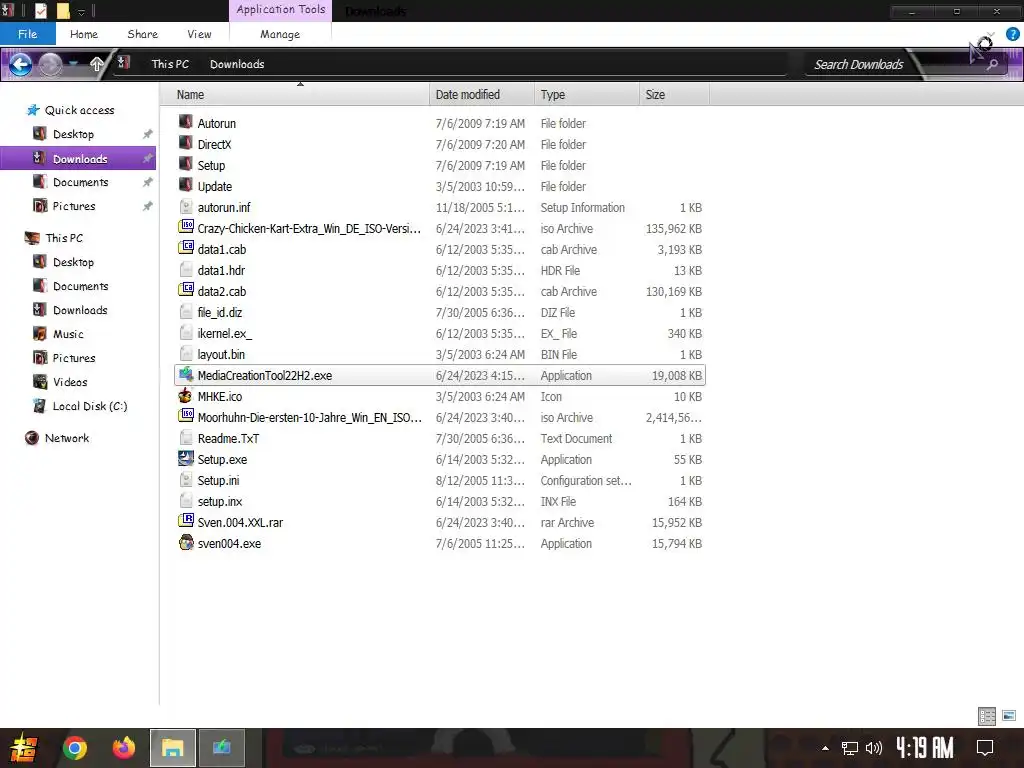
Task: Open the notification center icon
Action: click(x=985, y=748)
